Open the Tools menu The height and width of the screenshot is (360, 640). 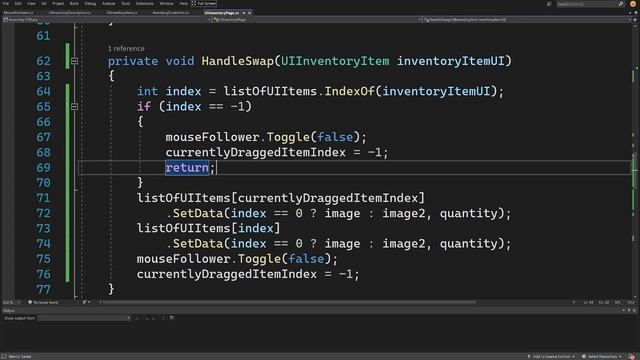[125, 3]
